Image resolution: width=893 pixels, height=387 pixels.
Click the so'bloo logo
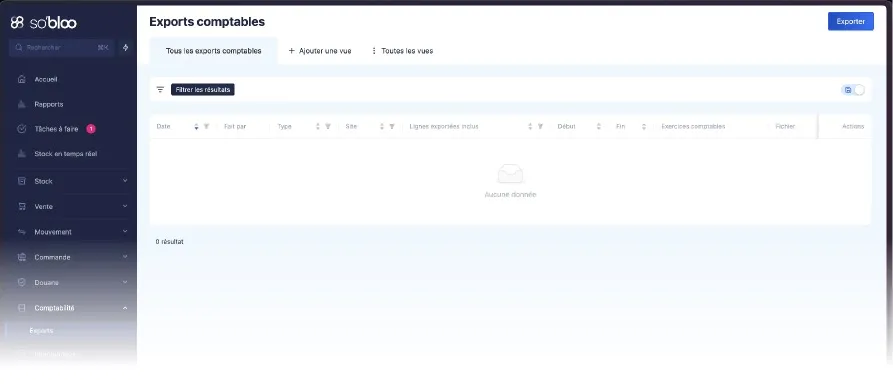click(x=43, y=22)
